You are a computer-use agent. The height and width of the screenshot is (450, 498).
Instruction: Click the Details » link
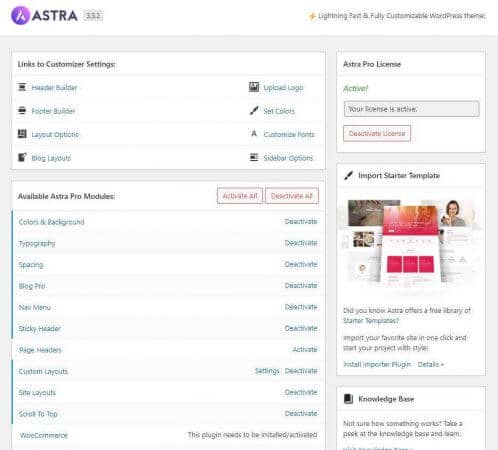[x=431, y=364]
